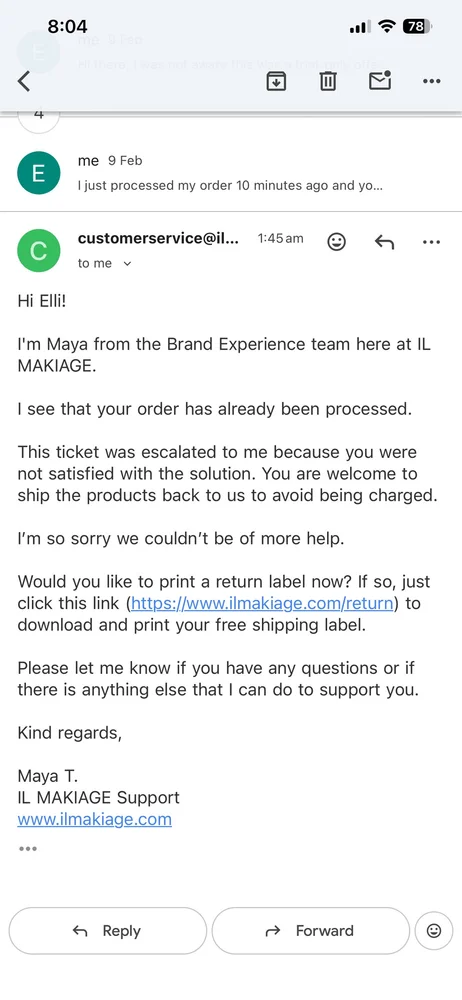
Task: Tap the emoji reaction button beside Forward
Action: [434, 930]
